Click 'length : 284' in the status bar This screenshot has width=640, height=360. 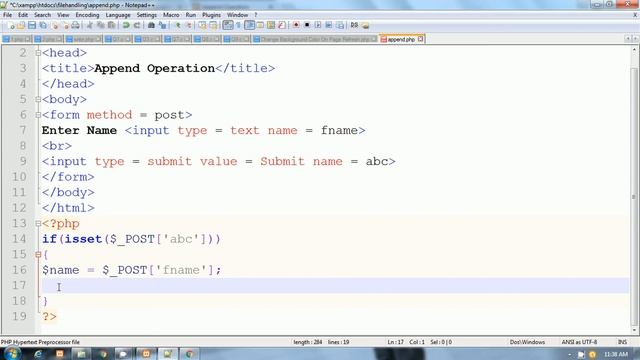click(x=307, y=342)
